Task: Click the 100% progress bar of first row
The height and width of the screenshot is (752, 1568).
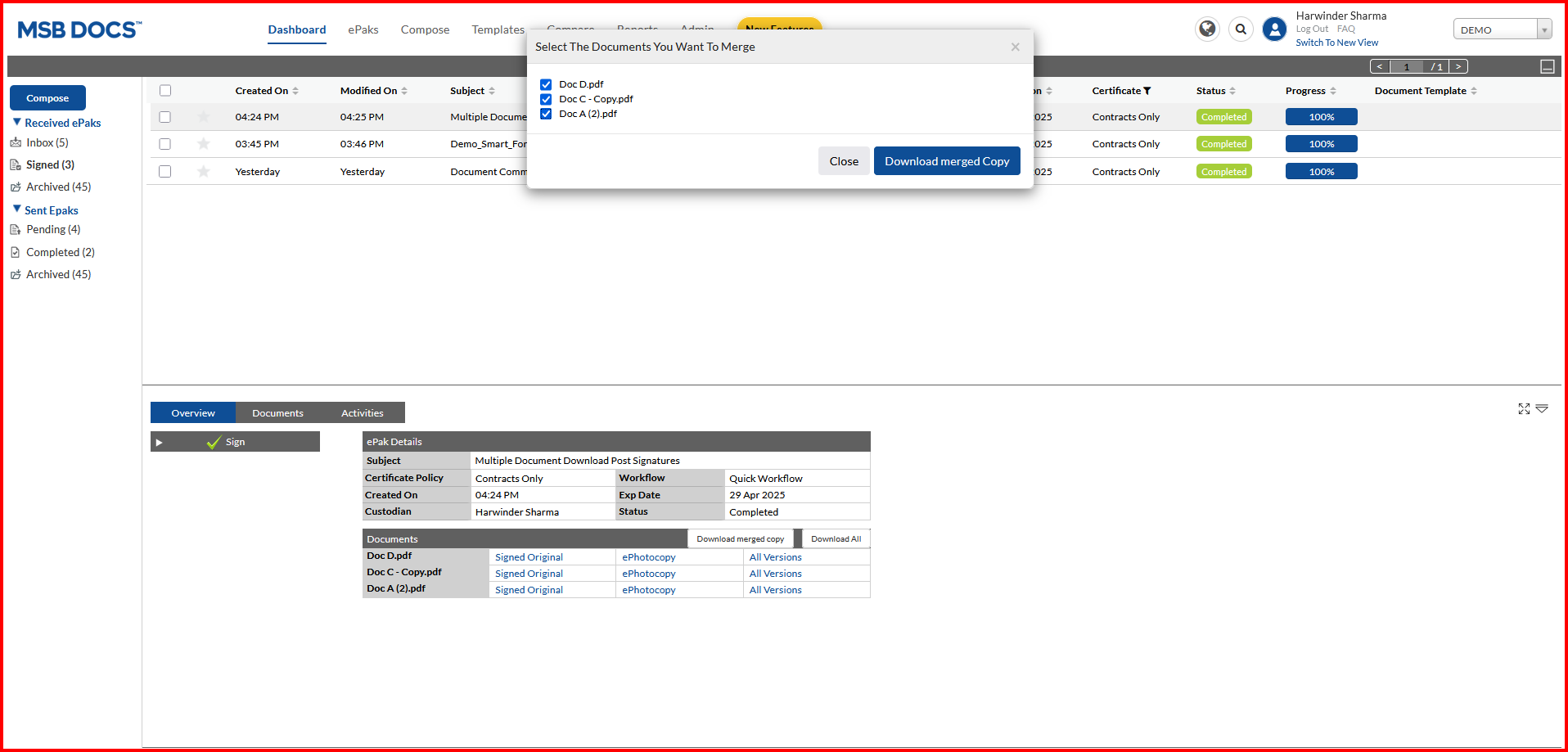Action: [x=1321, y=117]
